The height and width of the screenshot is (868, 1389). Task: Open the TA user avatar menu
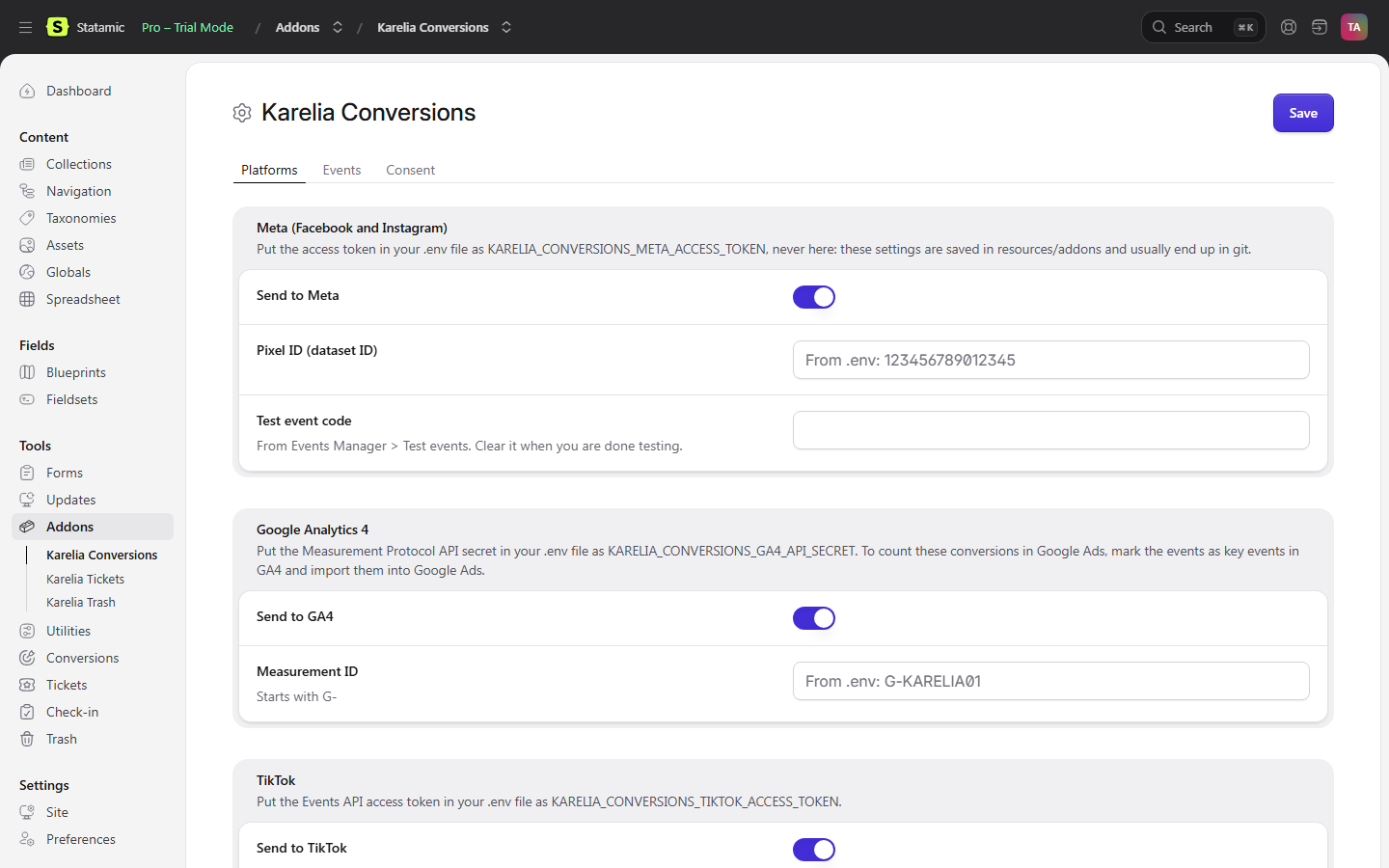[x=1354, y=27]
